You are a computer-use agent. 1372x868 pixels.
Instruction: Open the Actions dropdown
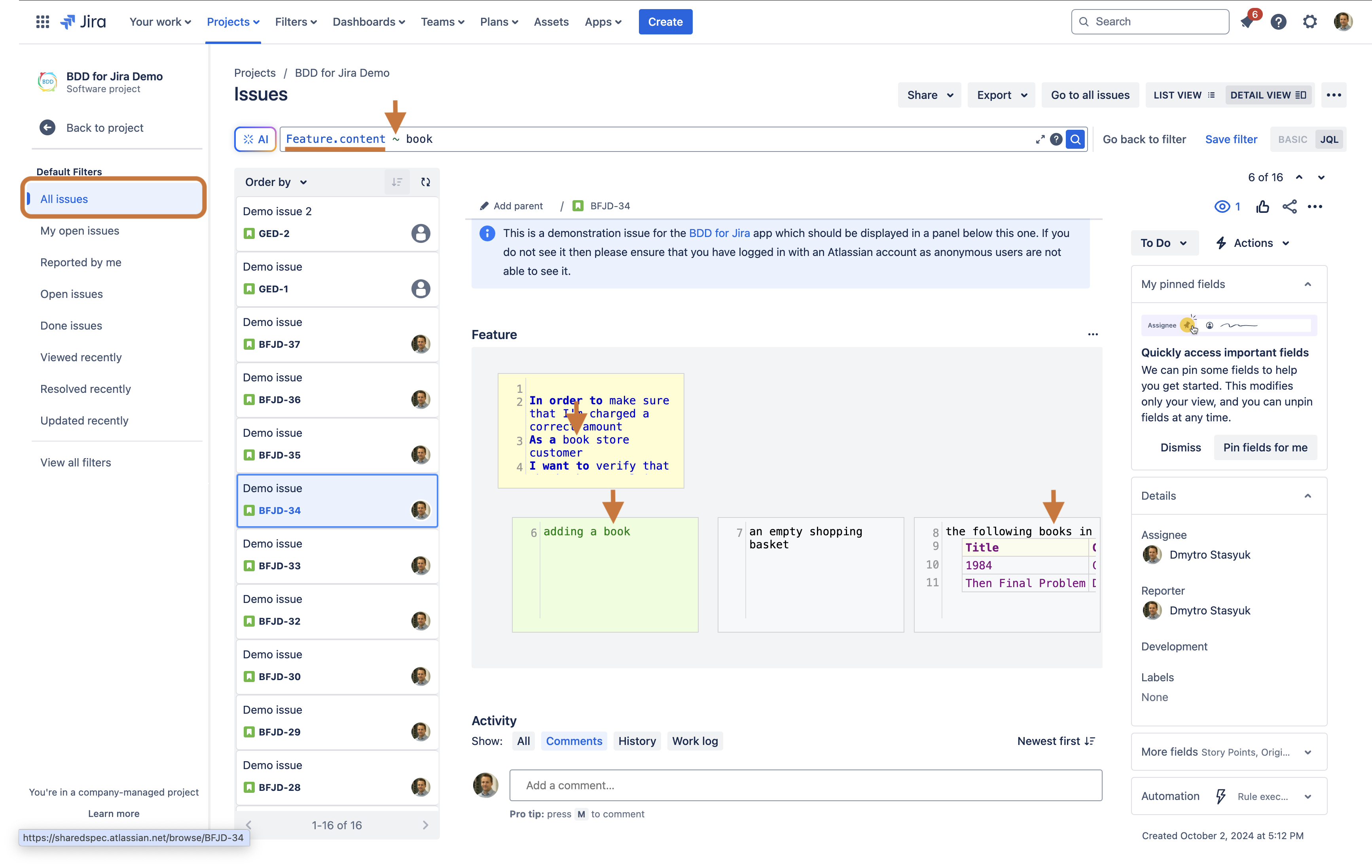pos(1253,243)
